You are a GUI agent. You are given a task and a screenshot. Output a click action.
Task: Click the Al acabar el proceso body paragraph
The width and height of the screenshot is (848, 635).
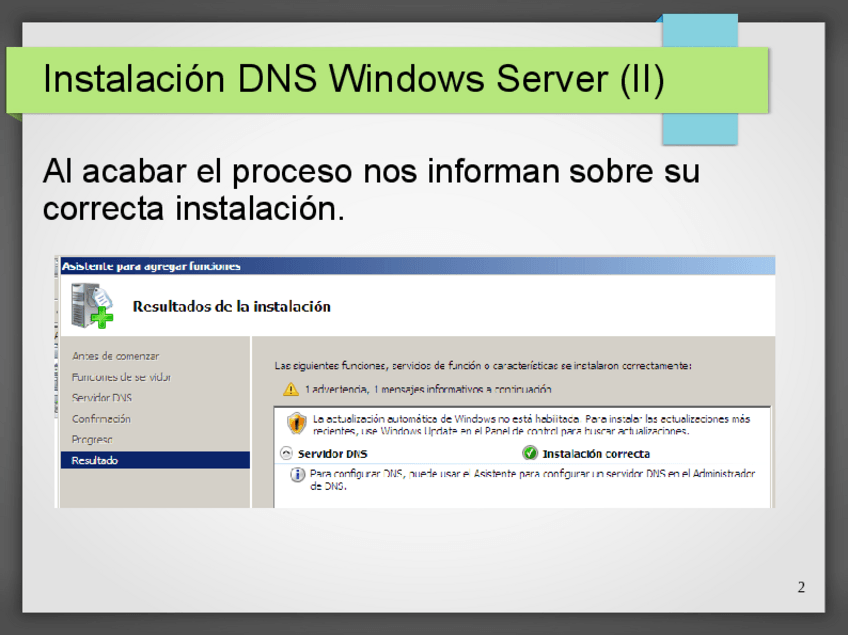click(x=371, y=189)
